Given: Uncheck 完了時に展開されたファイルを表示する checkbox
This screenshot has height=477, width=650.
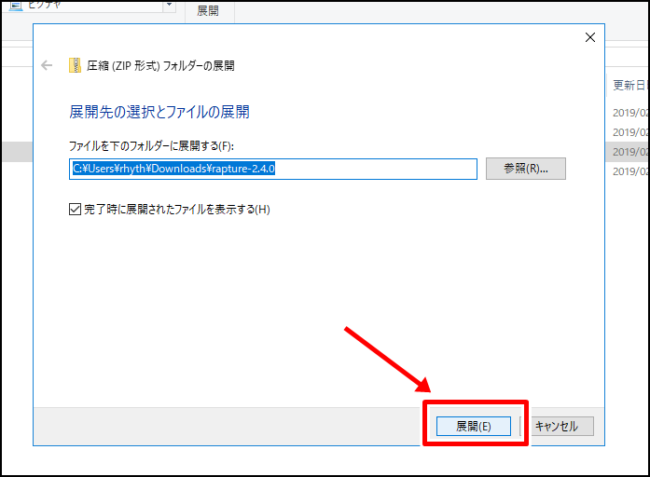Looking at the screenshot, I should [75, 209].
